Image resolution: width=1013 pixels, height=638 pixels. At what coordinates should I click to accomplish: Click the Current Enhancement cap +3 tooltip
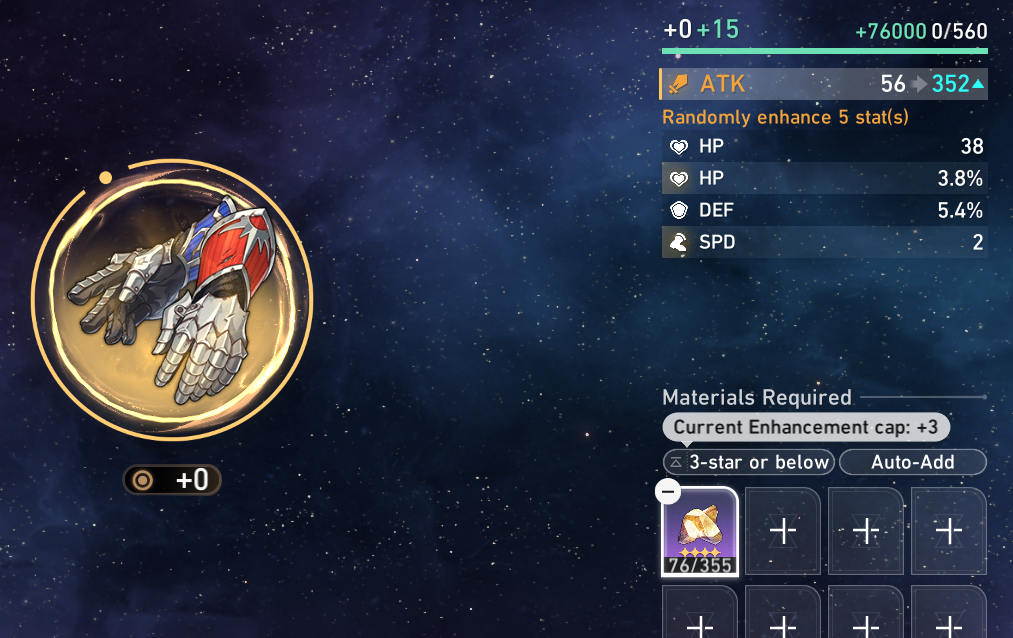806,427
